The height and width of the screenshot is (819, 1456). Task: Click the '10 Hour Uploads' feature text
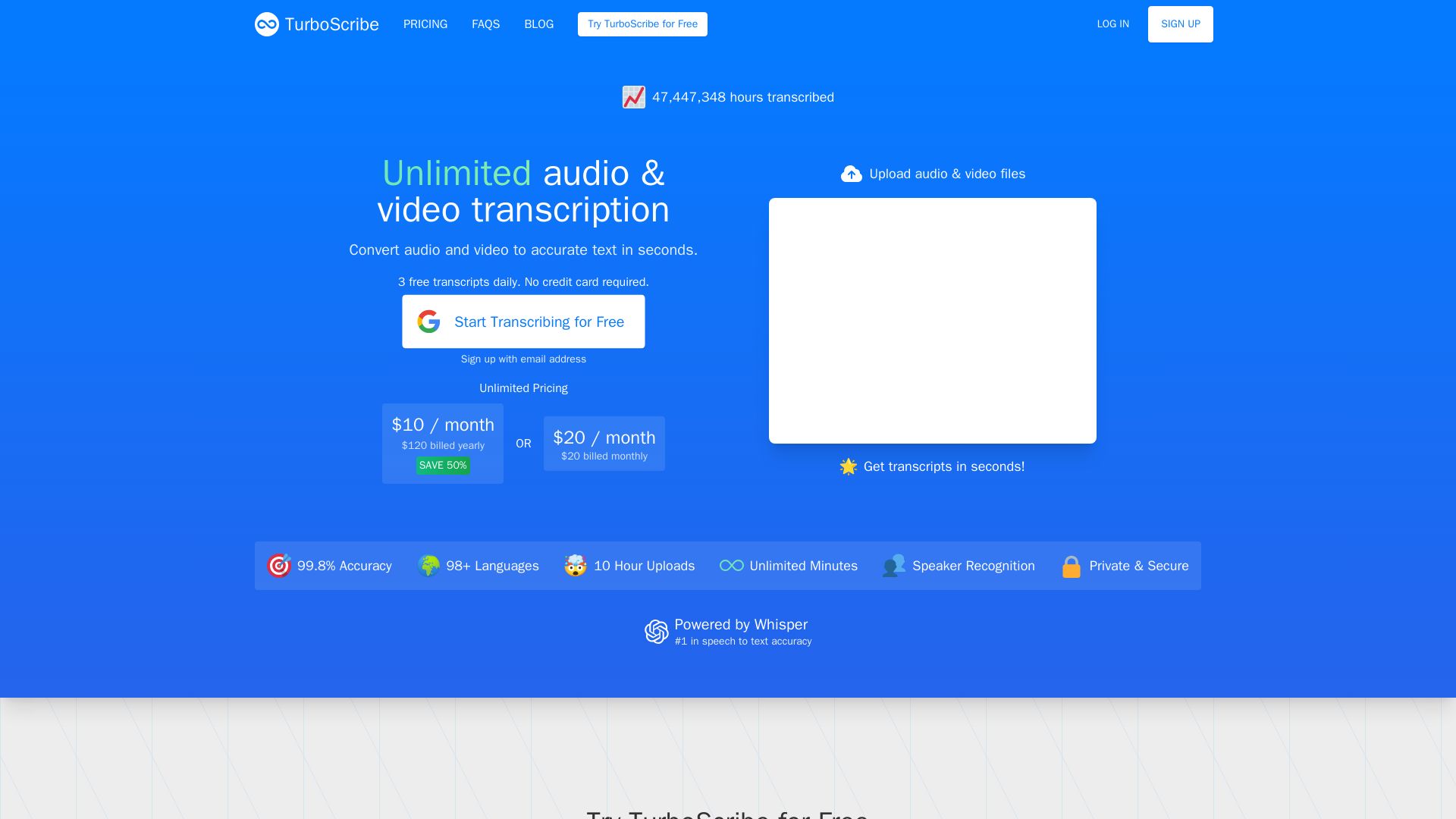(x=645, y=566)
